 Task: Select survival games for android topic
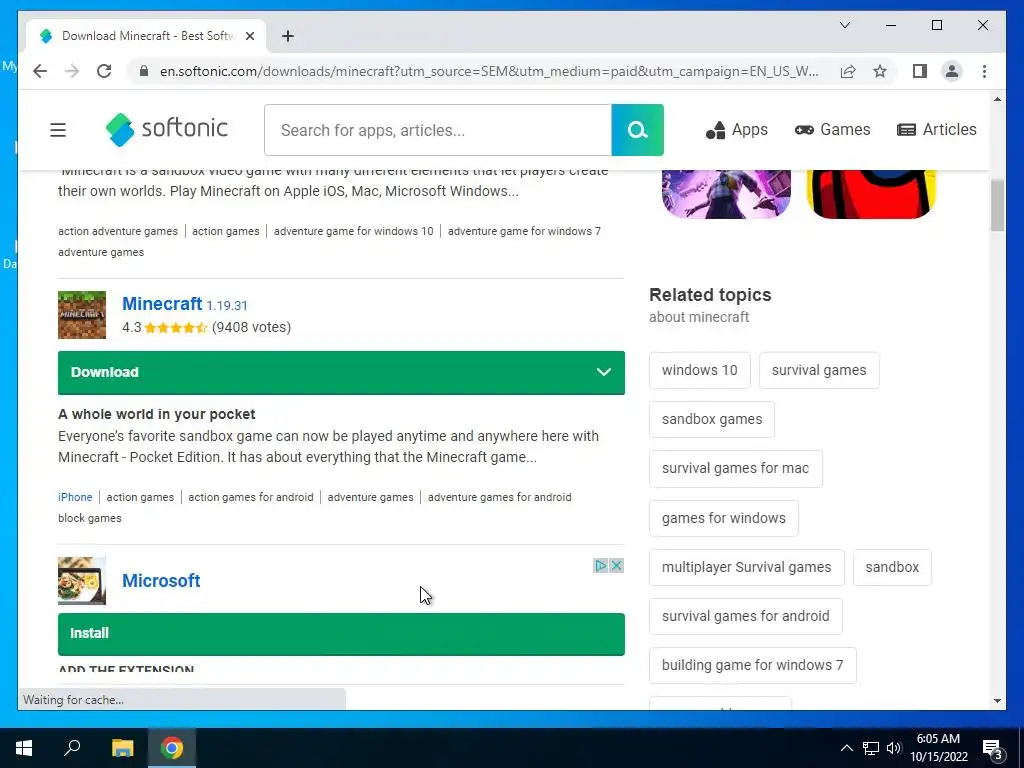coord(745,616)
